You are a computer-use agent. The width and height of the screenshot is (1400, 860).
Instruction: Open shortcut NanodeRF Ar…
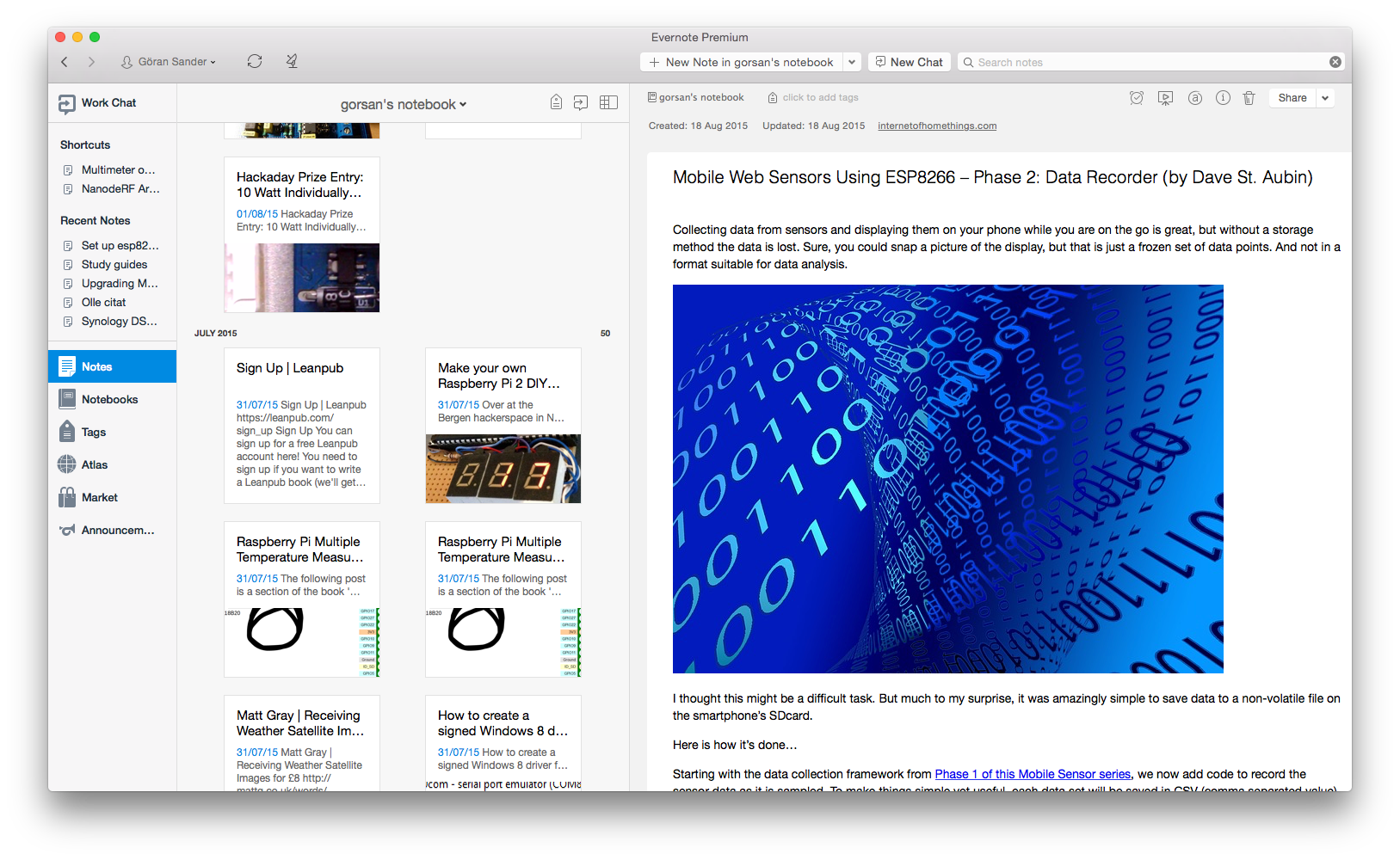pos(112,189)
